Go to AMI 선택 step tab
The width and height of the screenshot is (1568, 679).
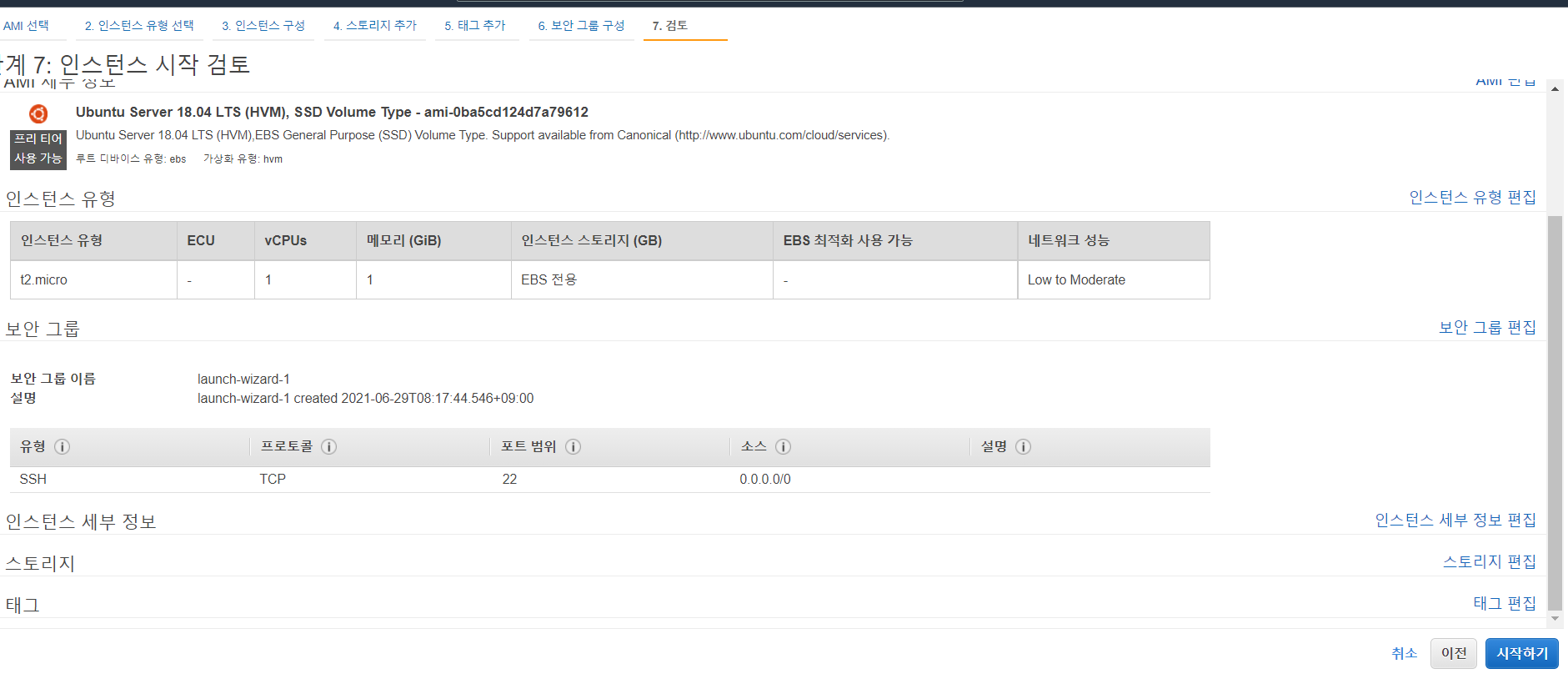tap(26, 26)
